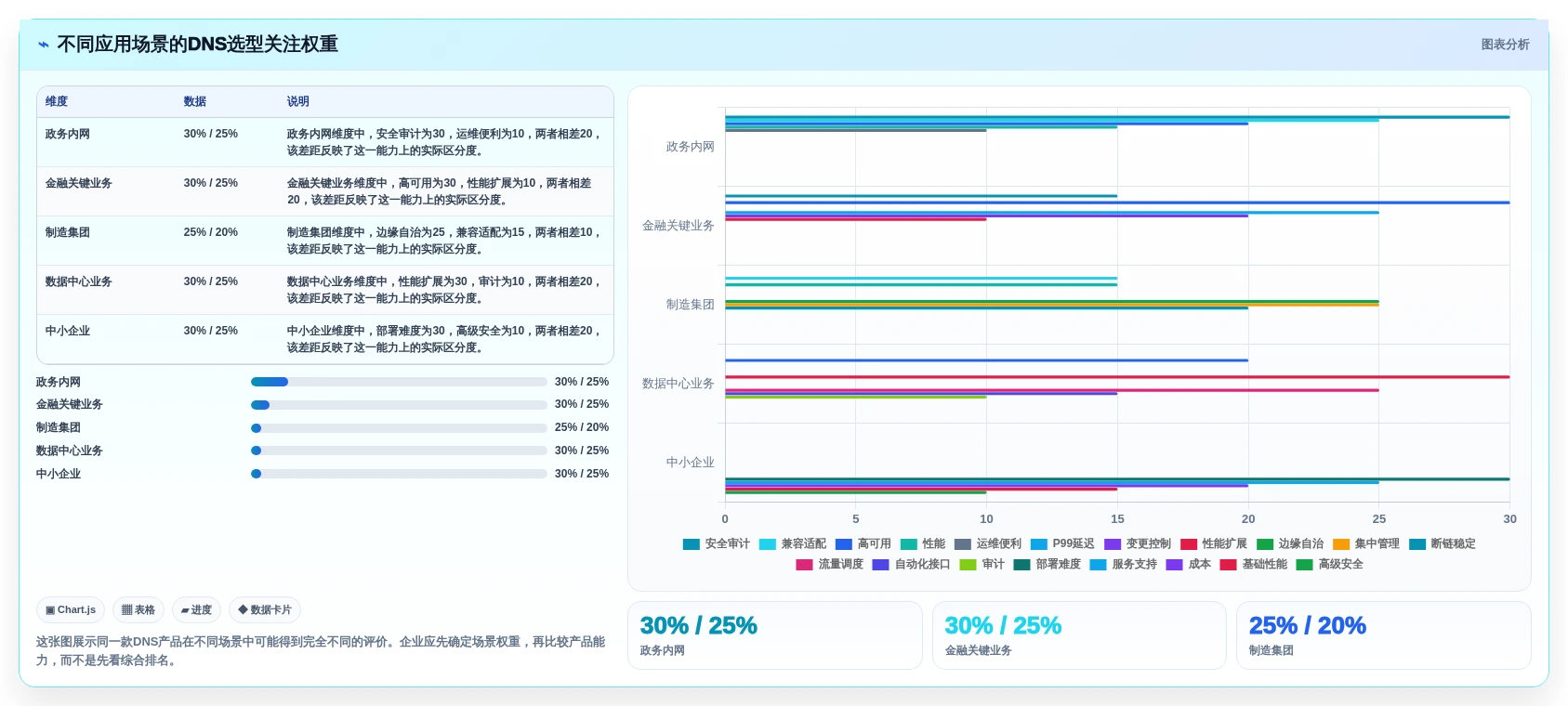Toggle the 服务支持 legend item
This screenshot has width=1568, height=706.
tap(1123, 565)
